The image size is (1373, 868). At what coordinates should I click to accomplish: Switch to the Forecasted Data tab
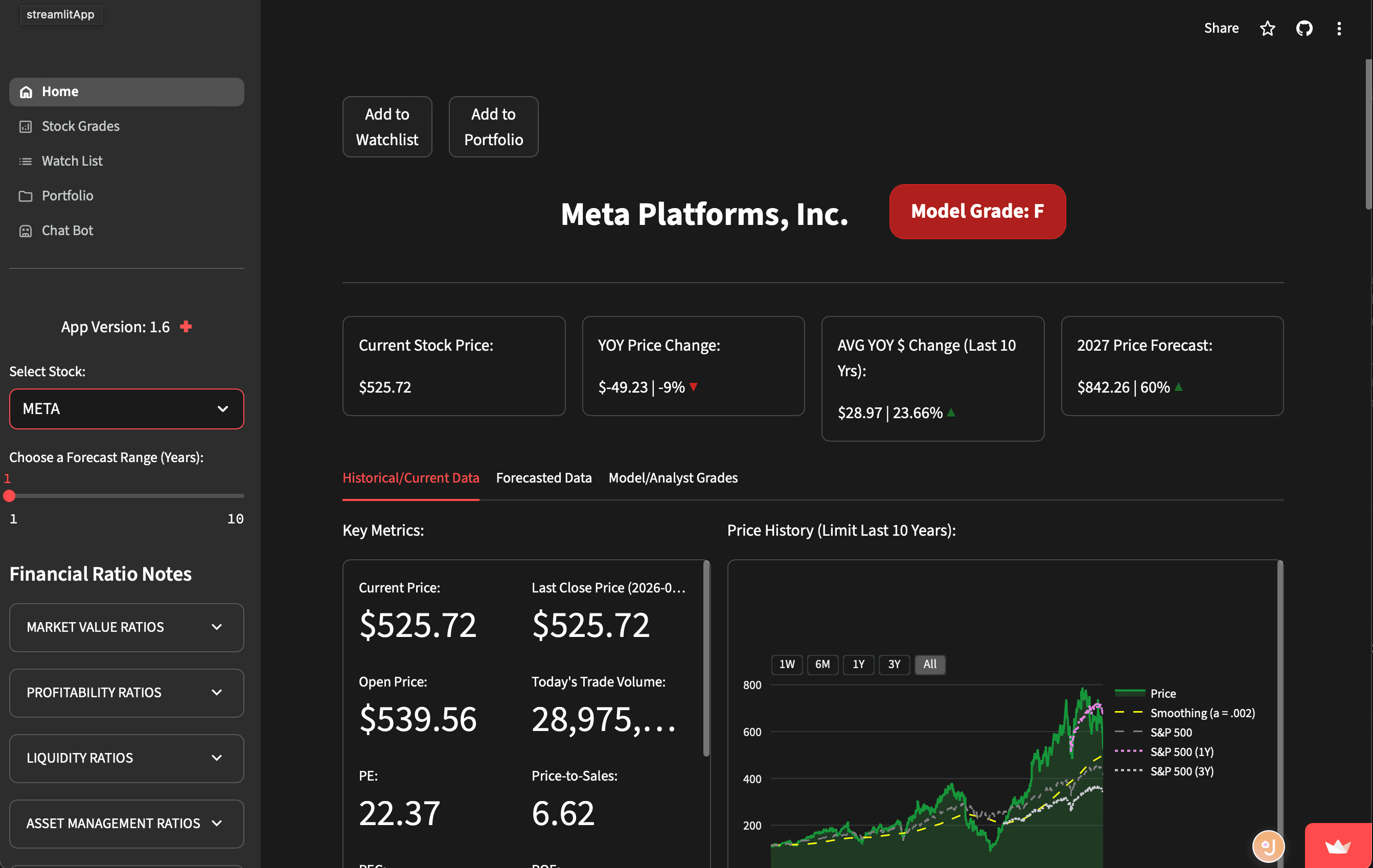pos(543,478)
